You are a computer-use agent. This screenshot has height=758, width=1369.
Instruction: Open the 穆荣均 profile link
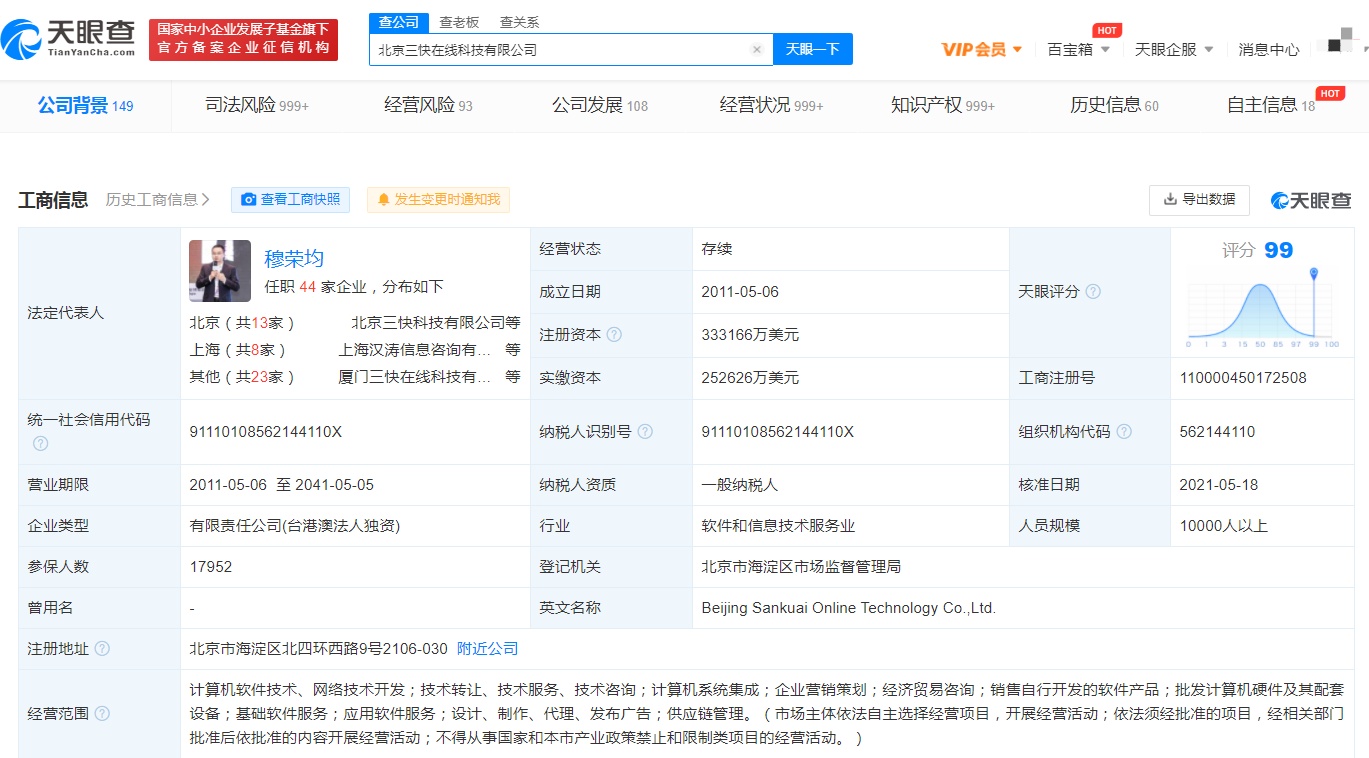click(x=294, y=259)
